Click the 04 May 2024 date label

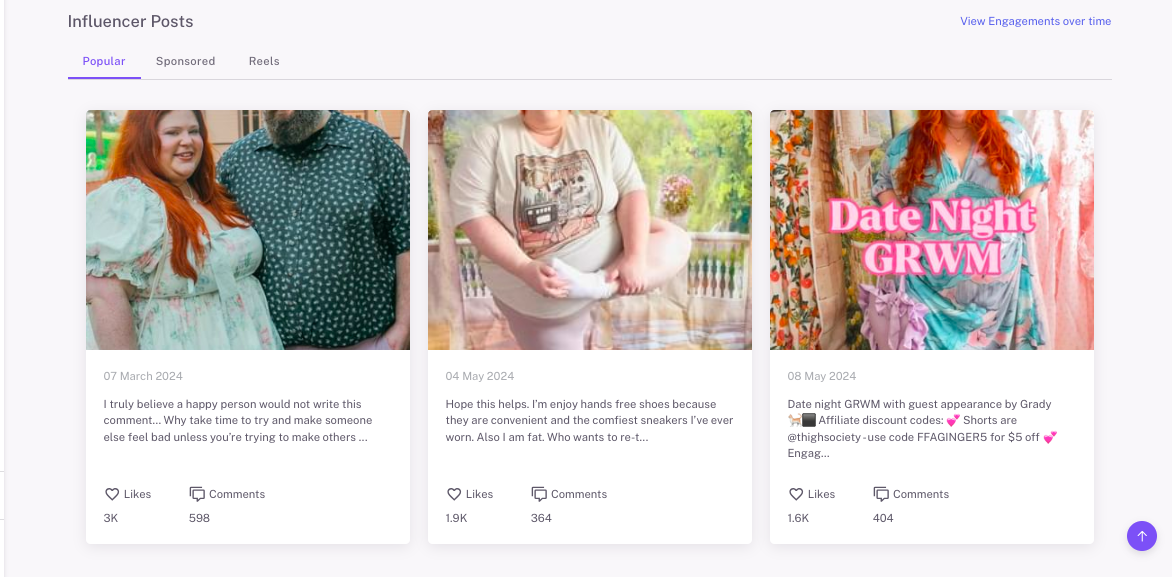pos(480,375)
